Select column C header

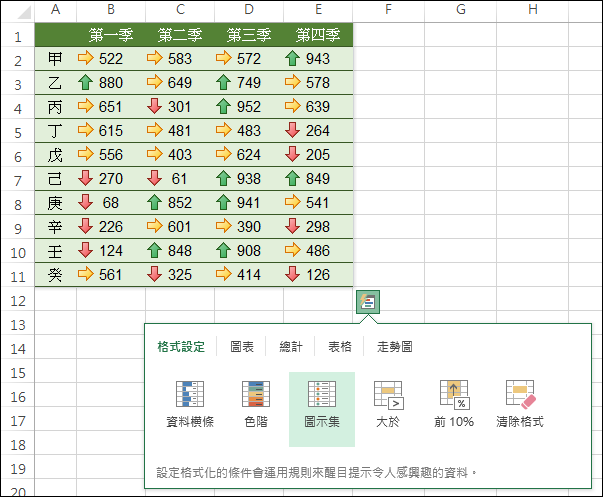click(x=180, y=10)
